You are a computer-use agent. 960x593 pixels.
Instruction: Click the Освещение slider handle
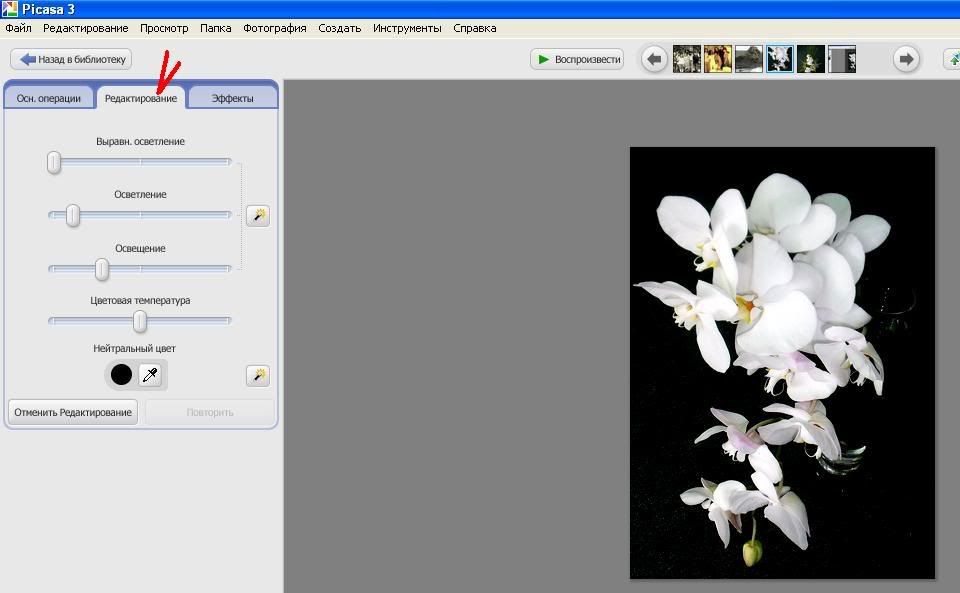102,269
